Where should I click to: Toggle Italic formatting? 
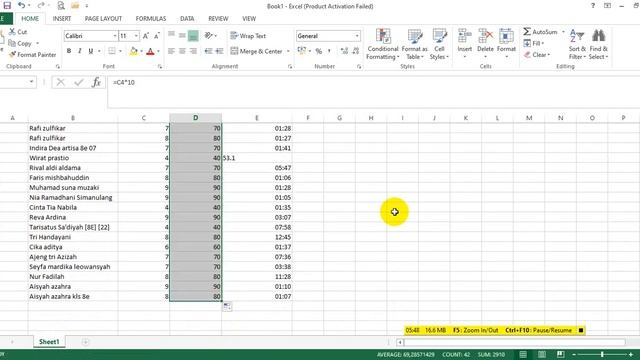(x=80, y=51)
